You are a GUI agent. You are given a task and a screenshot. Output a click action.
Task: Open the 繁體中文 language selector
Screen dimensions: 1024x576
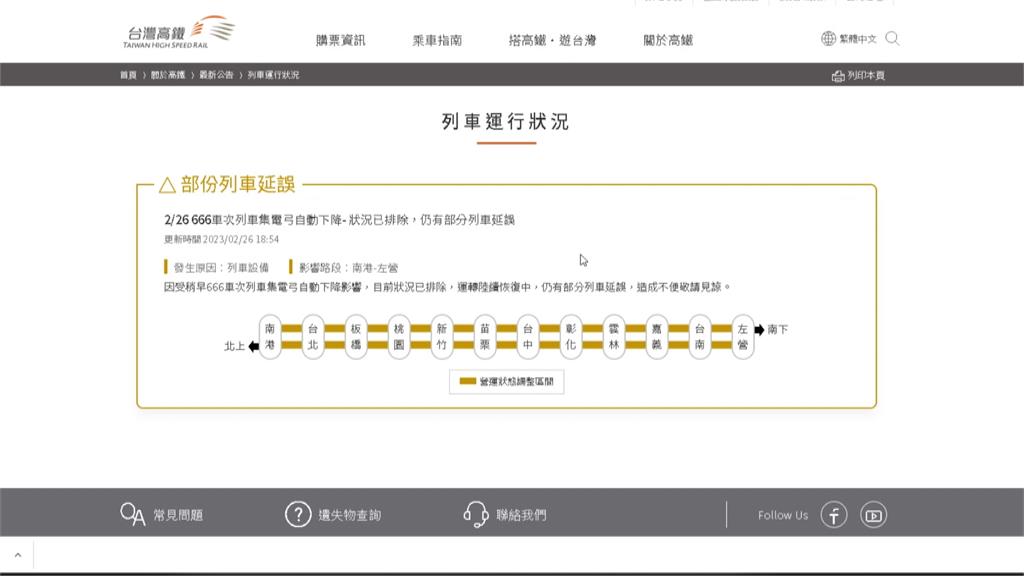(857, 39)
